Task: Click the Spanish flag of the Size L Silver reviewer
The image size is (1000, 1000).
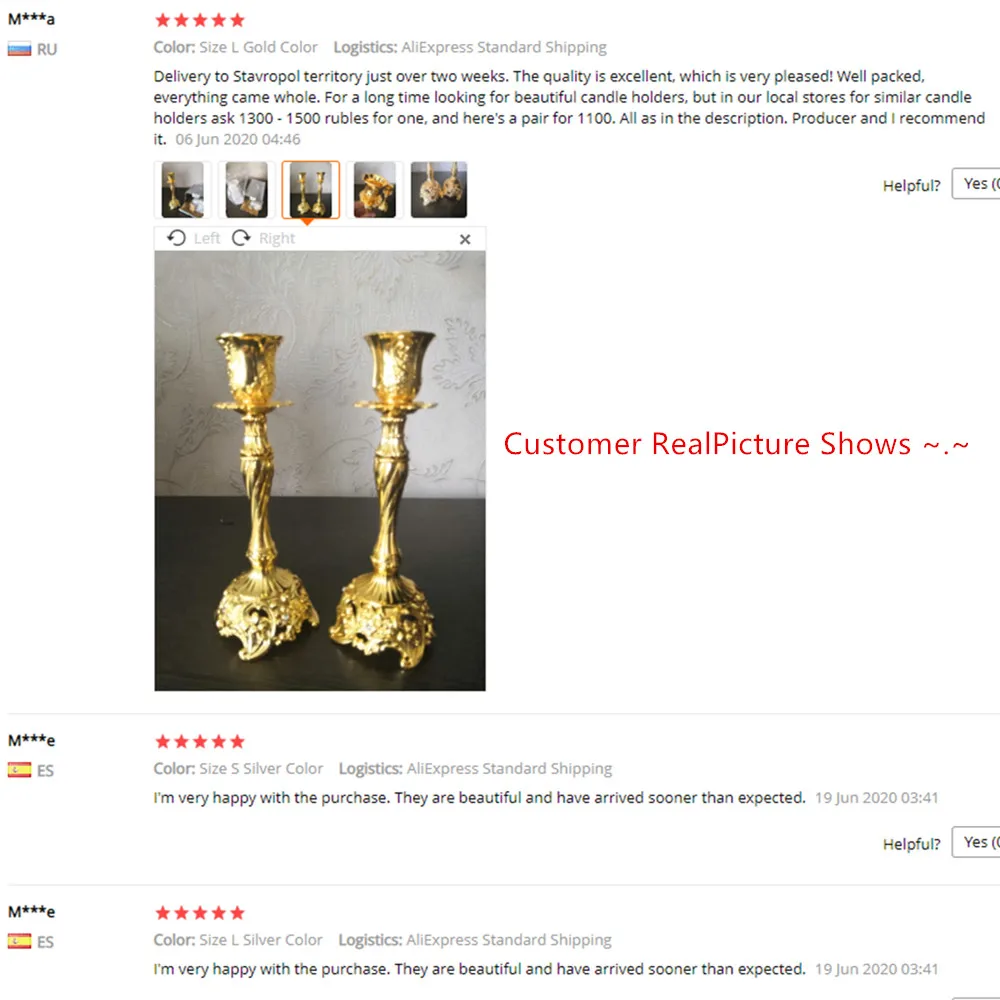Action: click(19, 941)
